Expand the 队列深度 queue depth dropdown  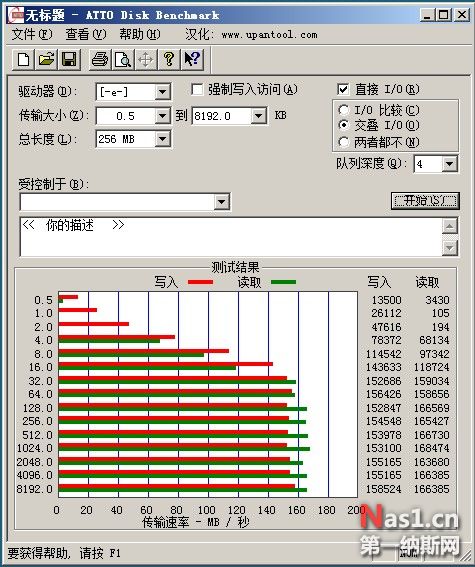coord(449,164)
